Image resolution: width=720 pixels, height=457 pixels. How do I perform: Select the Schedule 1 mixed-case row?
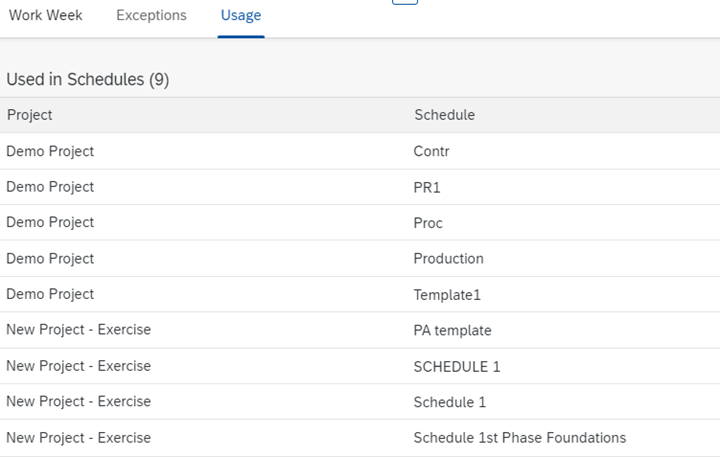tap(360, 402)
